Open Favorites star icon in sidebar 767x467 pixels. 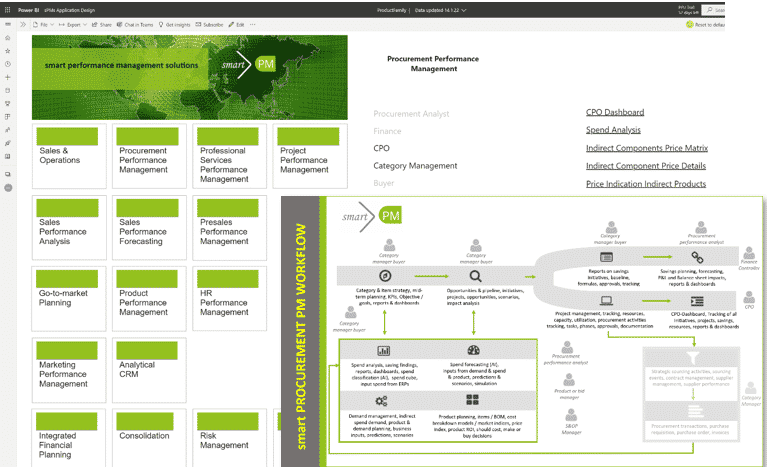[8, 51]
